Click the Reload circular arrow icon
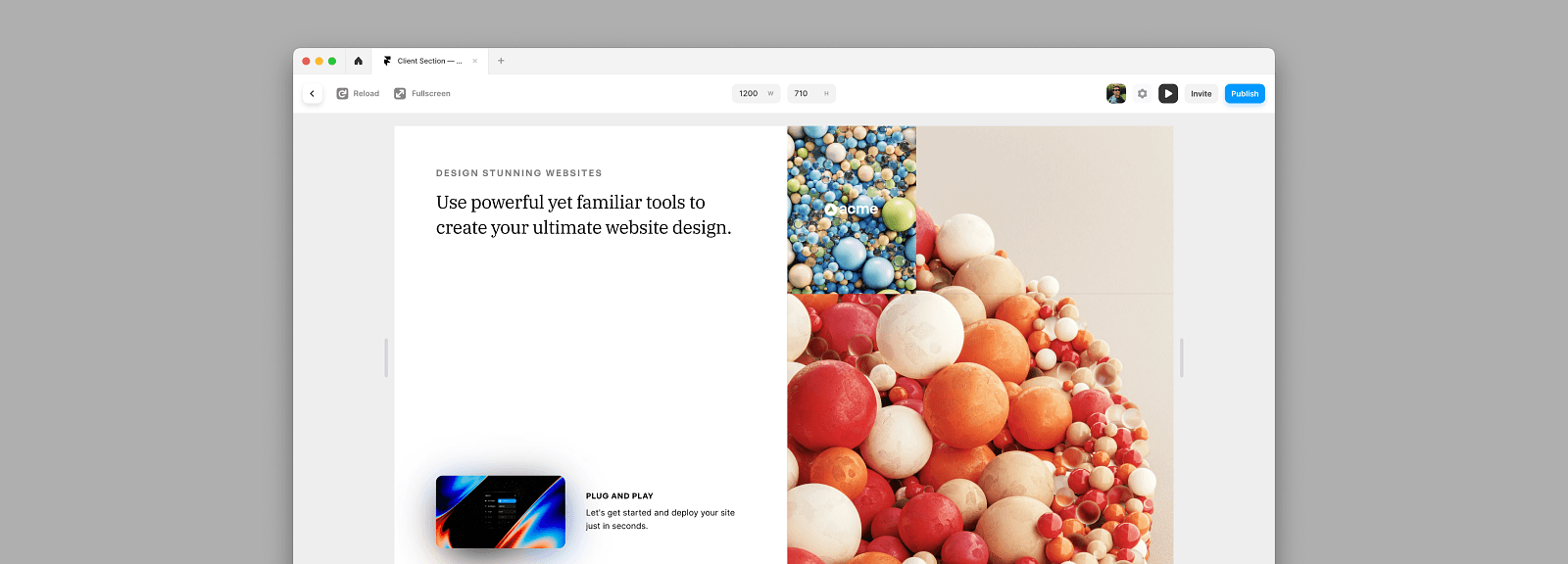The image size is (1568, 564). [342, 94]
